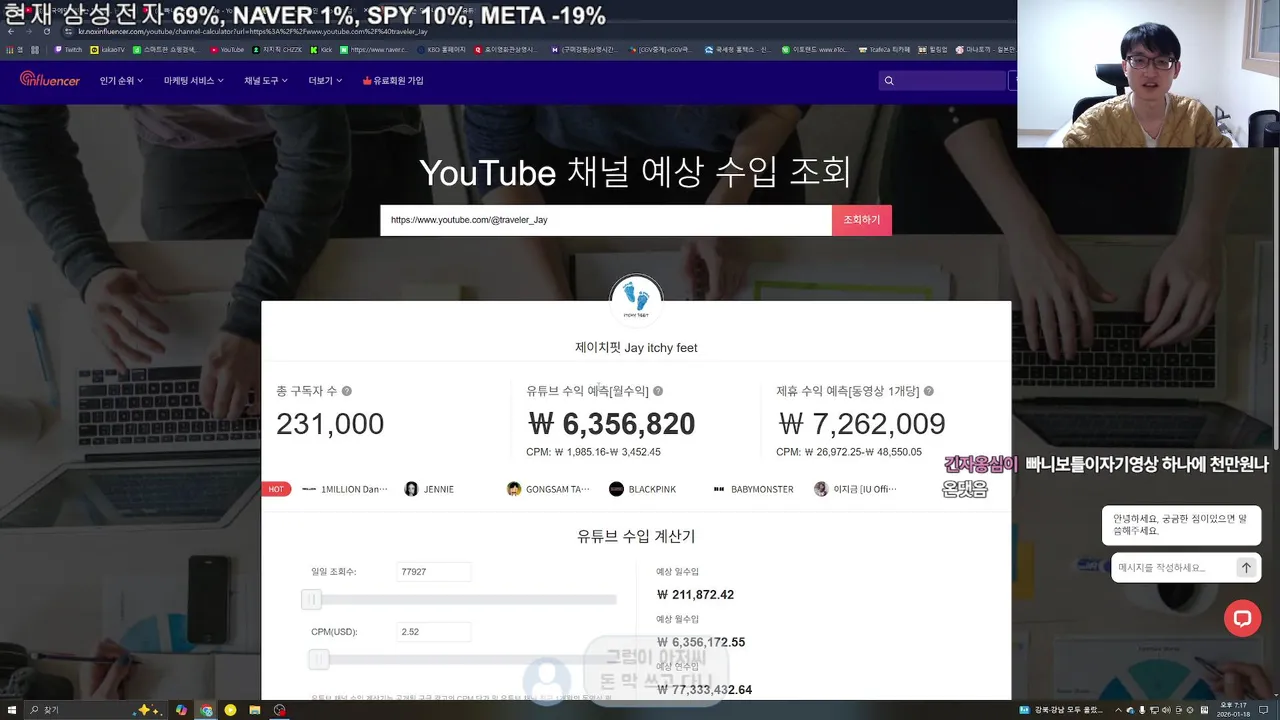
Task: Open the GONGSAM TABLE channel link
Action: click(548, 489)
